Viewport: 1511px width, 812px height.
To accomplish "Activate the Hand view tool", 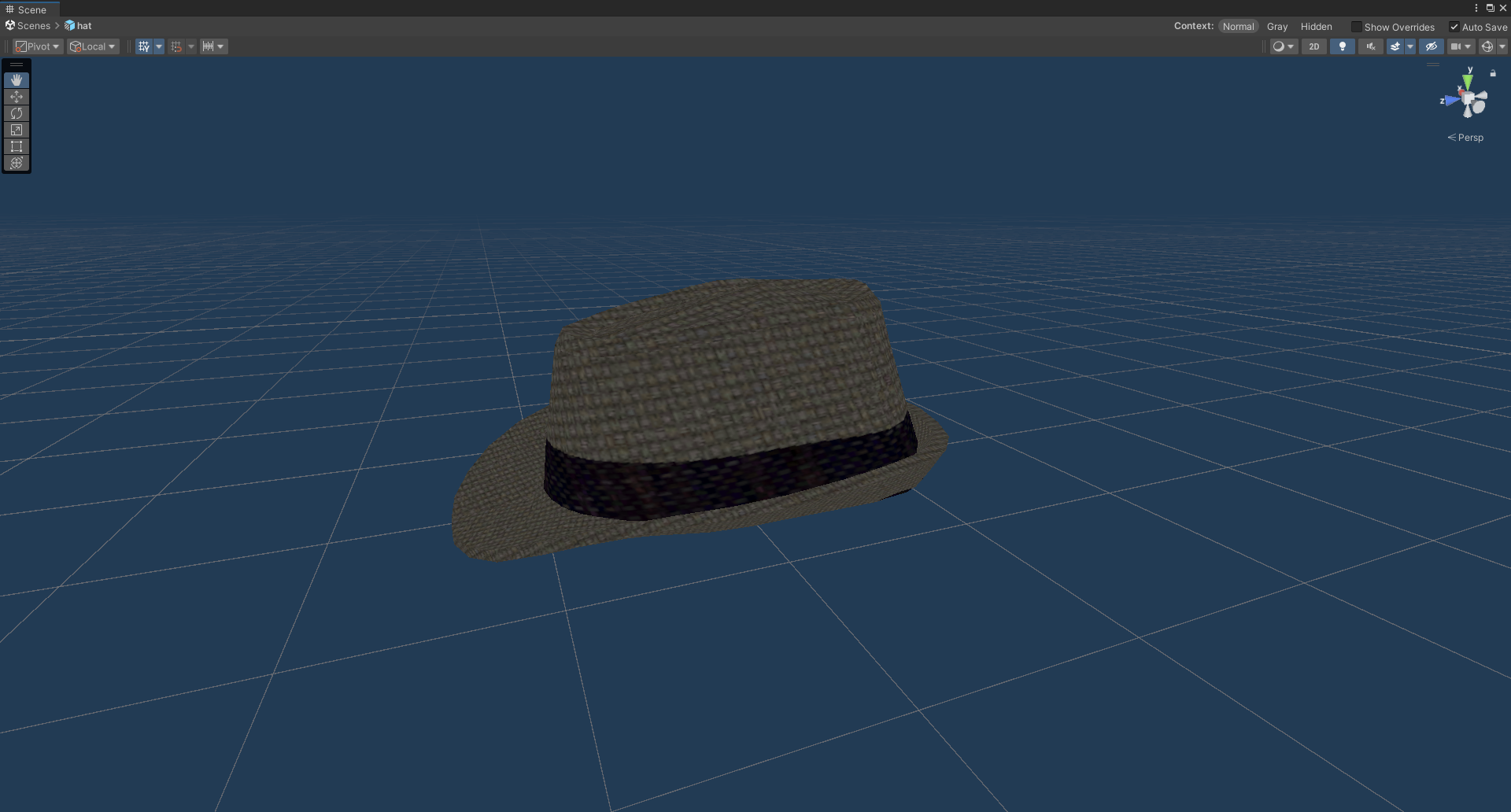I will [x=17, y=80].
